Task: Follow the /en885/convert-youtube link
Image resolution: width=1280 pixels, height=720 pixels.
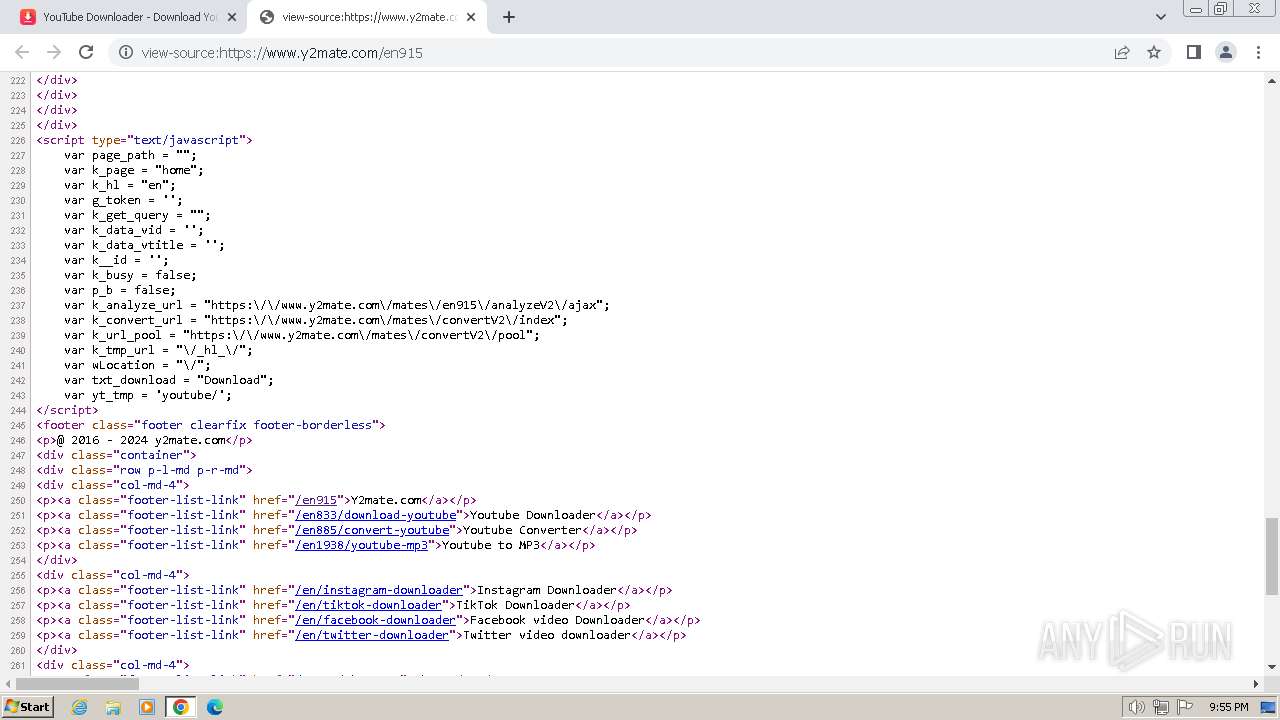Action: [x=372, y=530]
